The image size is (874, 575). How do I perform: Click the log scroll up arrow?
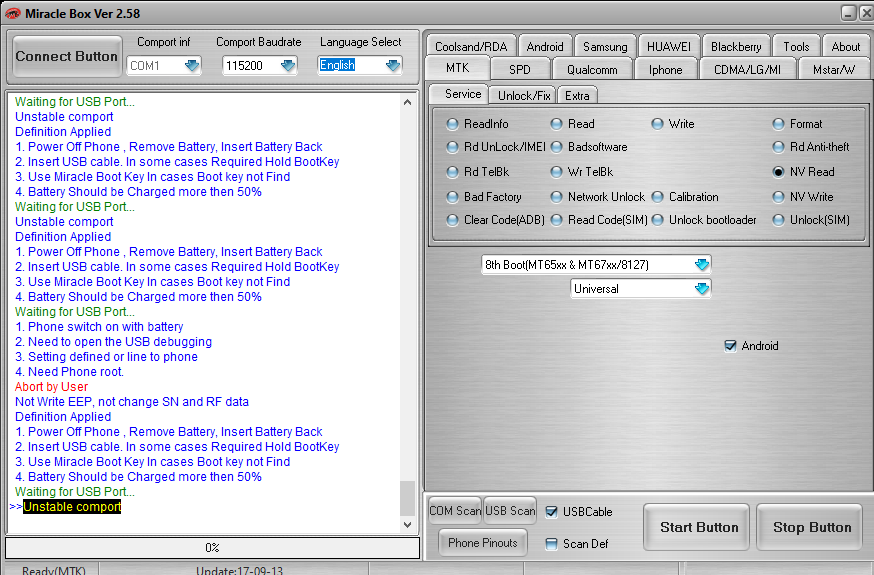point(407,103)
